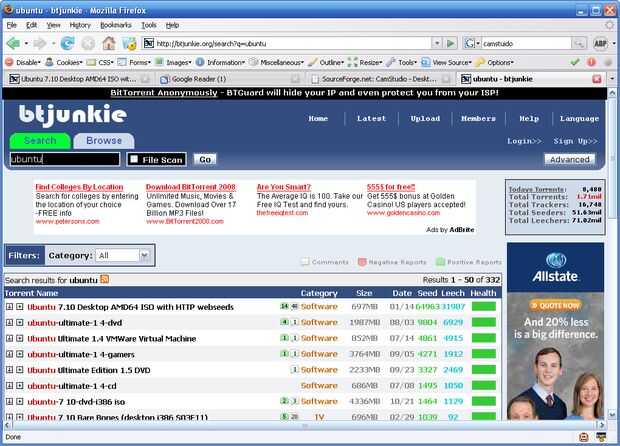This screenshot has width=620, height=446.
Task: Open the Information dropdown in developer toolbar
Action: pyautogui.click(x=221, y=62)
